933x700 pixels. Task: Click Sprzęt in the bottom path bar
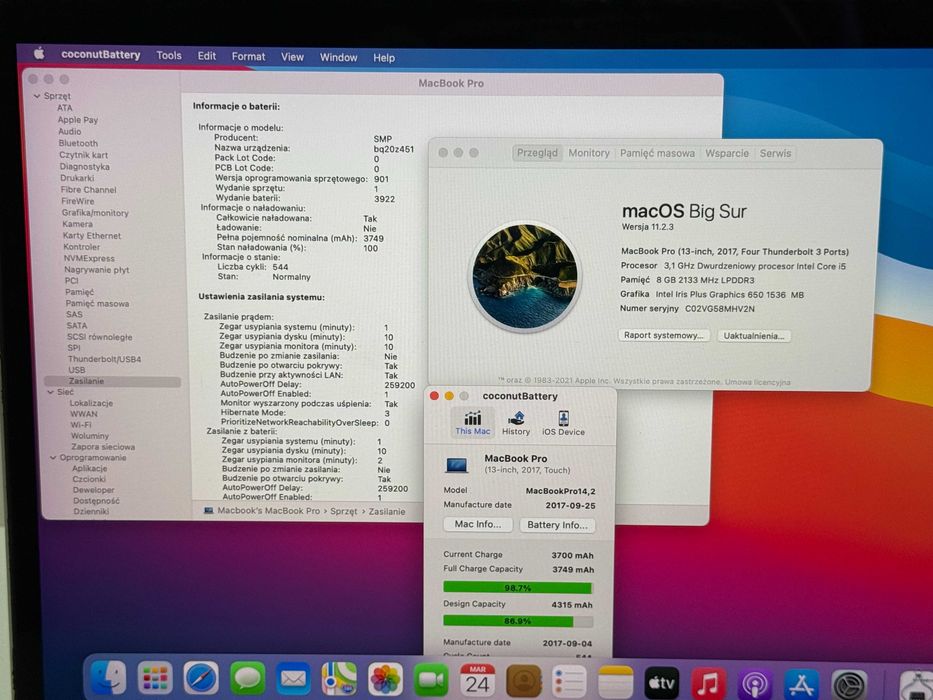coord(344,511)
